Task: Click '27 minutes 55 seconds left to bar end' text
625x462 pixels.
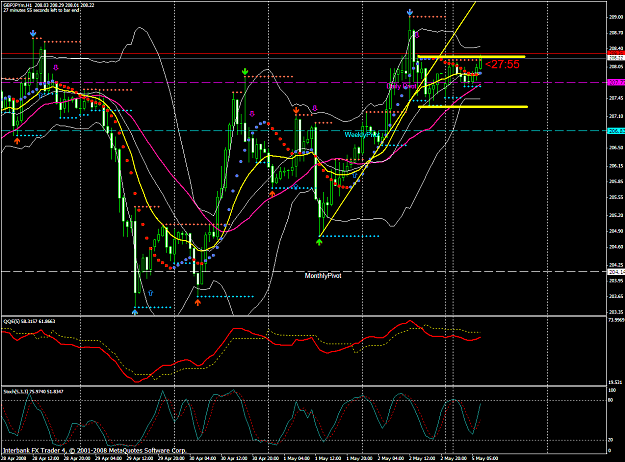Action: tap(41, 10)
